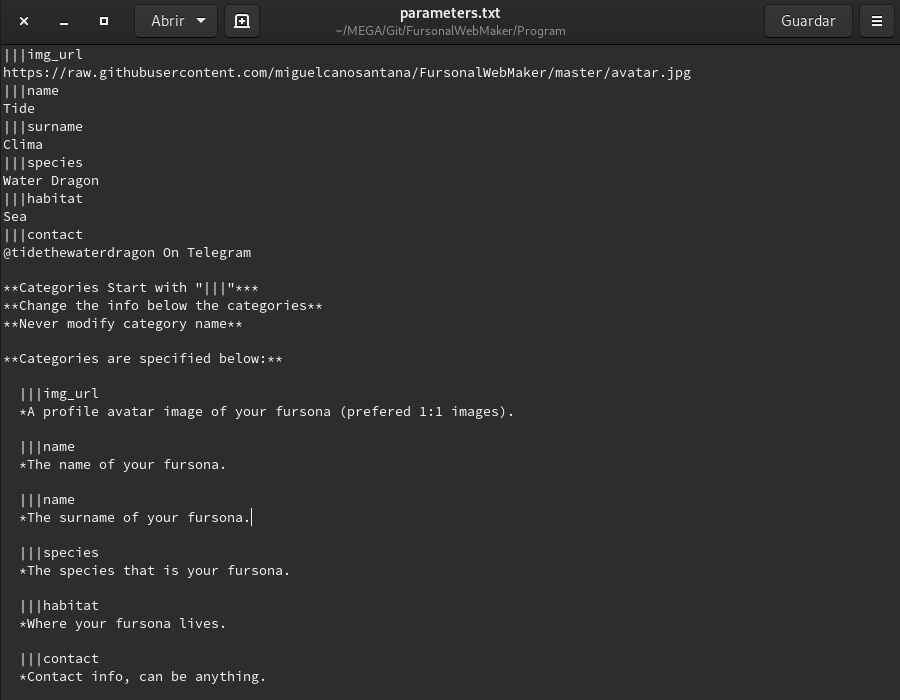The height and width of the screenshot is (700, 900).
Task: Click the '**Never modify category name**' line
Action: coord(123,324)
